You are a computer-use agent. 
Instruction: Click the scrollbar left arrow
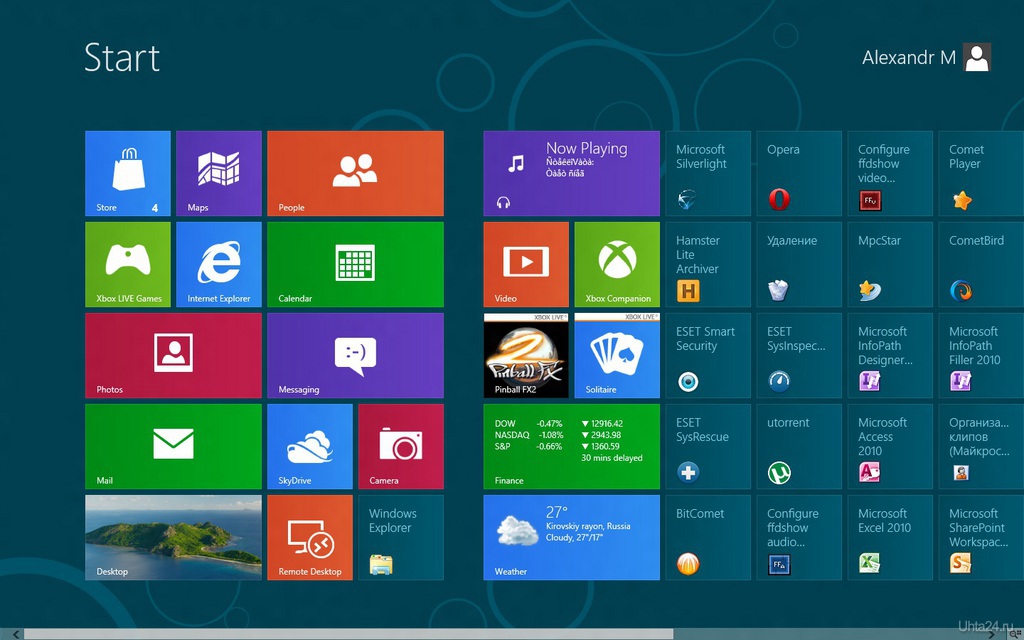point(15,634)
